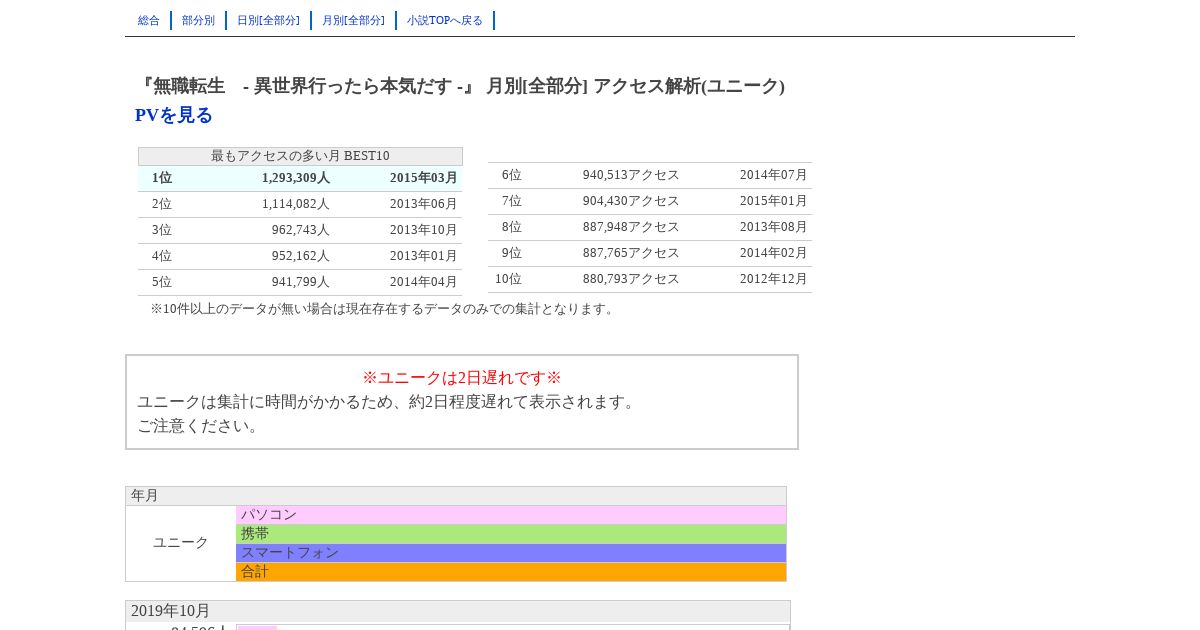Click the 最もアクセスの多い月 BEST10 header
This screenshot has width=1200, height=630.
pos(300,156)
